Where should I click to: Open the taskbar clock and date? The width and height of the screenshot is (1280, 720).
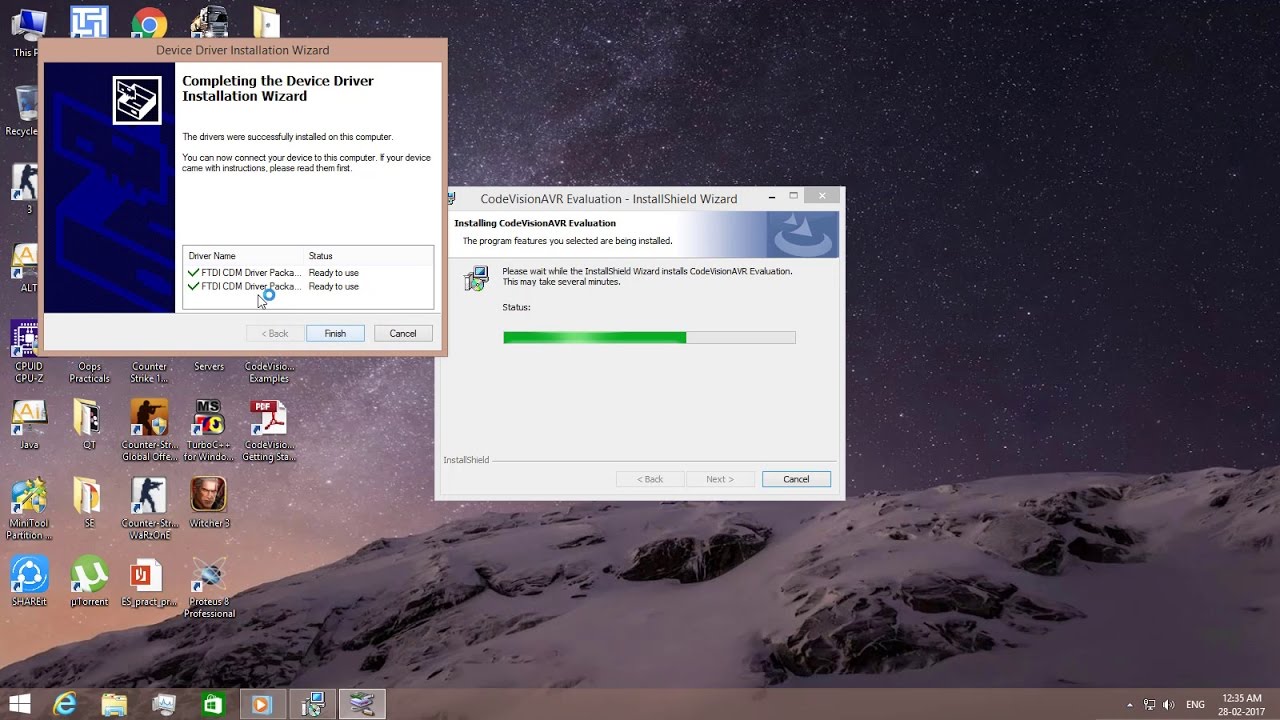tap(1243, 704)
